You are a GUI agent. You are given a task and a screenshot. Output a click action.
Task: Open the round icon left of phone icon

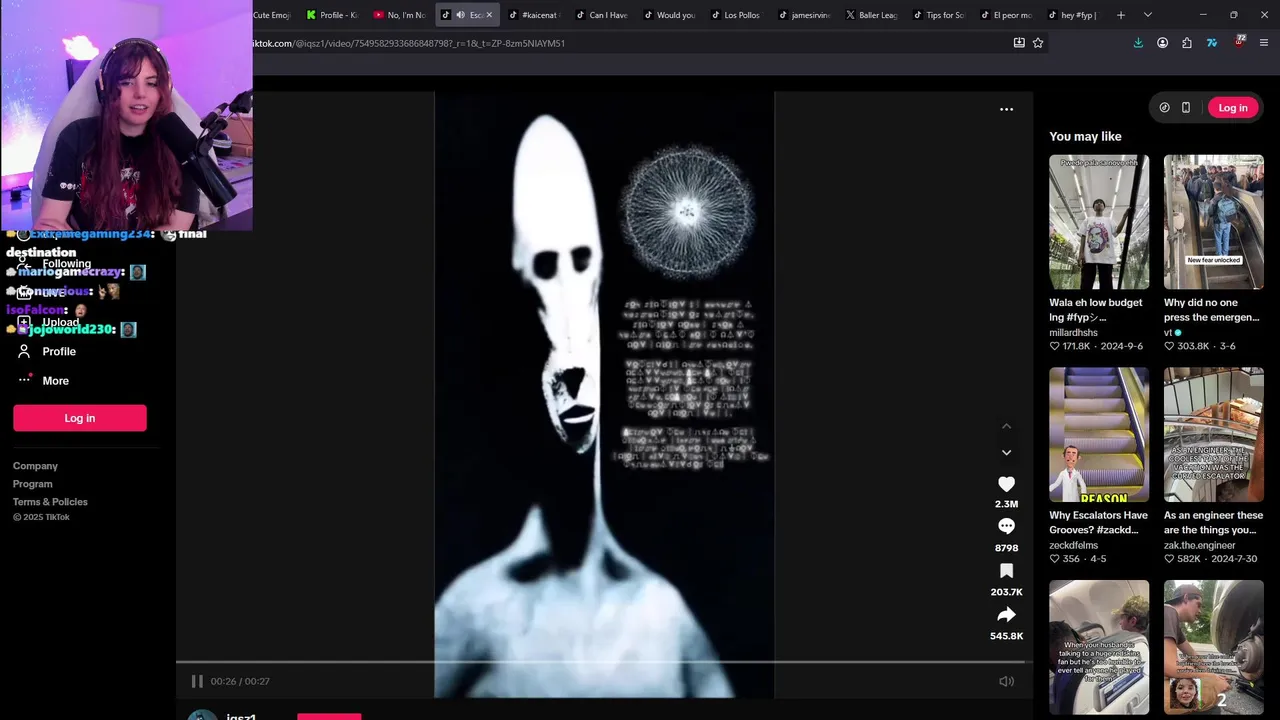click(x=1164, y=108)
